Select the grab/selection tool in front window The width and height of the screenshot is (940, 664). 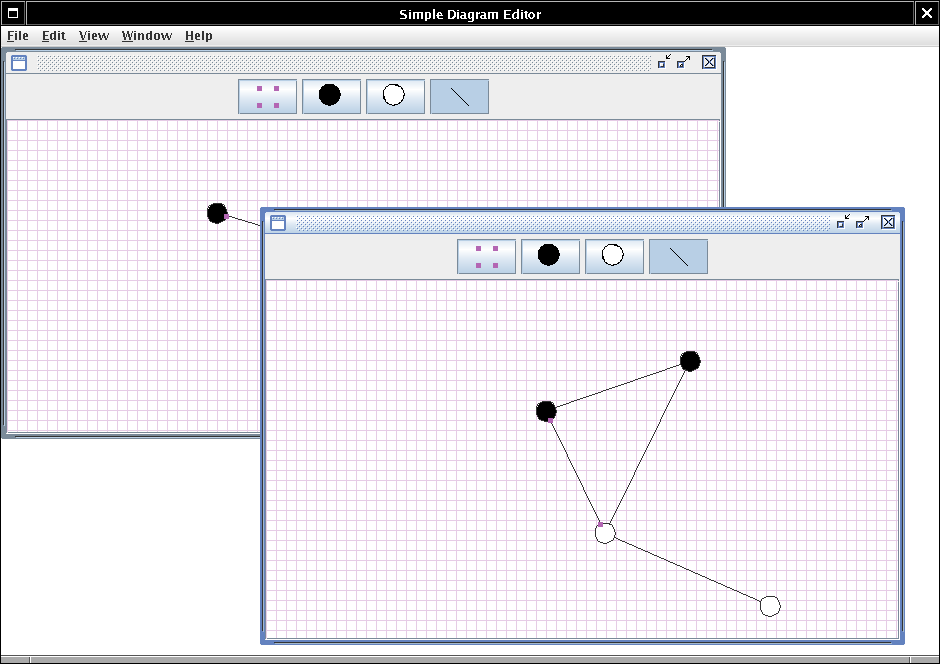[486, 256]
